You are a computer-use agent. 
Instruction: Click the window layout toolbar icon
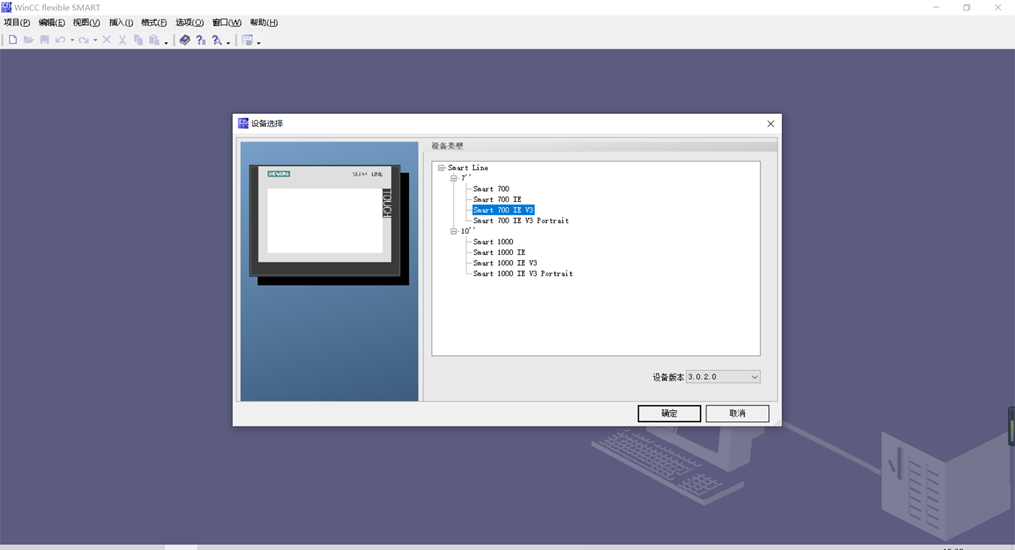click(247, 40)
